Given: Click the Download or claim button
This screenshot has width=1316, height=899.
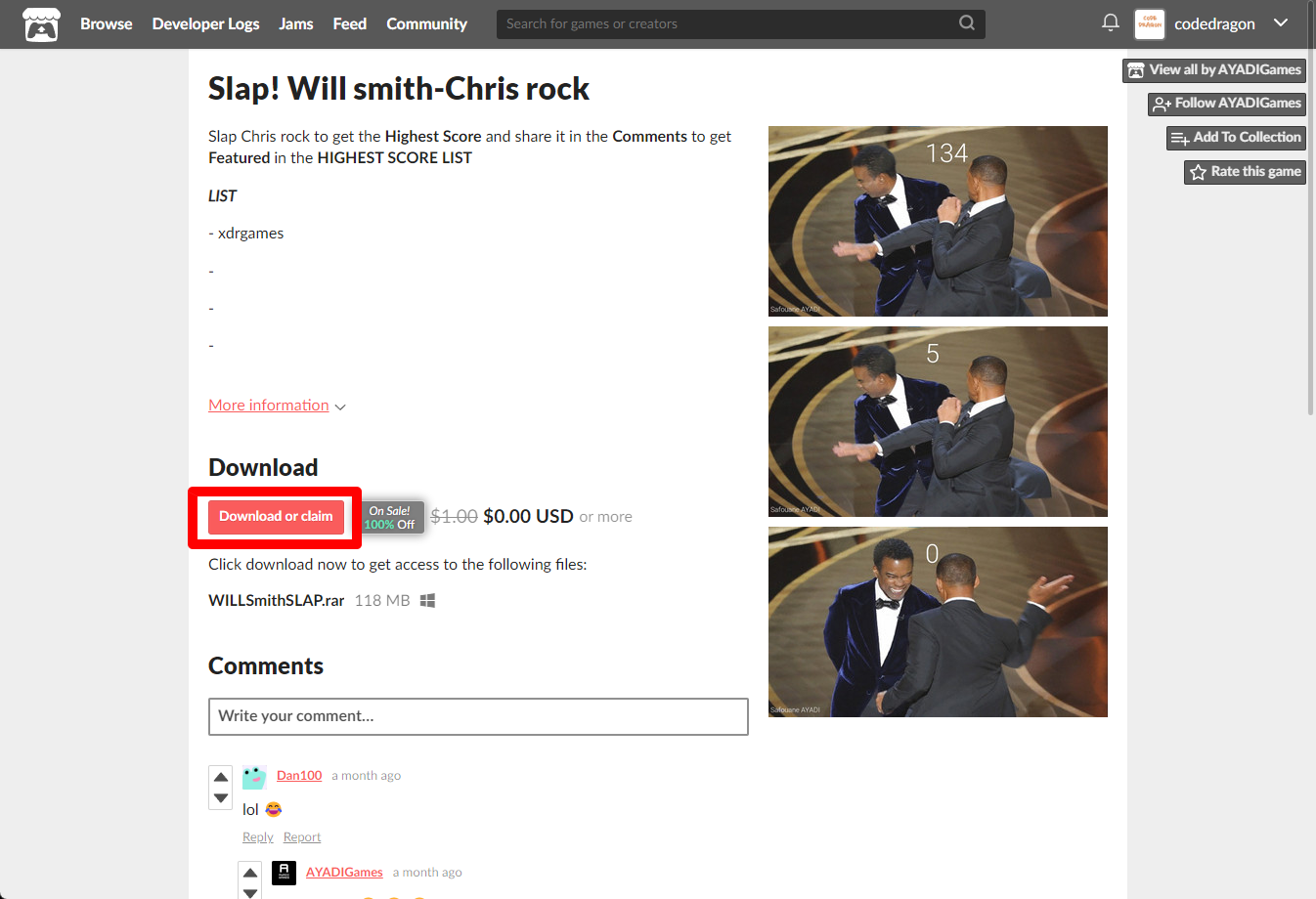Looking at the screenshot, I should pyautogui.click(x=276, y=517).
